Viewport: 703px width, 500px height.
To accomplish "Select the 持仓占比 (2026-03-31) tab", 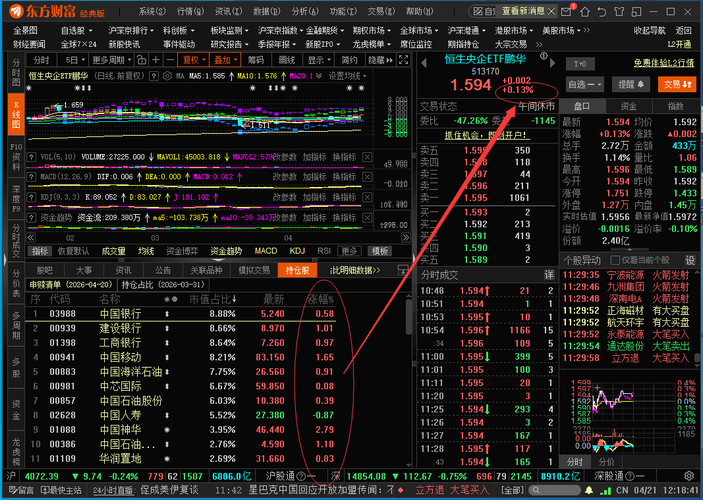I will click(x=163, y=284).
